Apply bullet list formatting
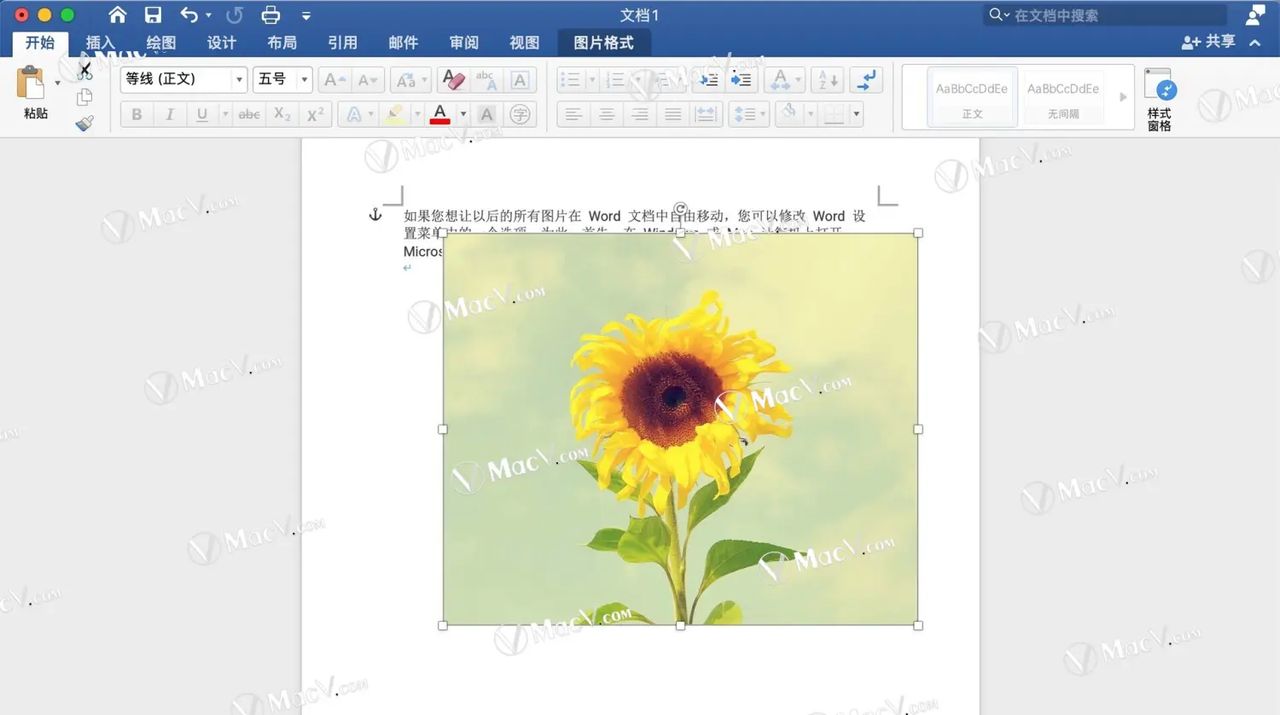Image resolution: width=1280 pixels, height=715 pixels. (571, 79)
